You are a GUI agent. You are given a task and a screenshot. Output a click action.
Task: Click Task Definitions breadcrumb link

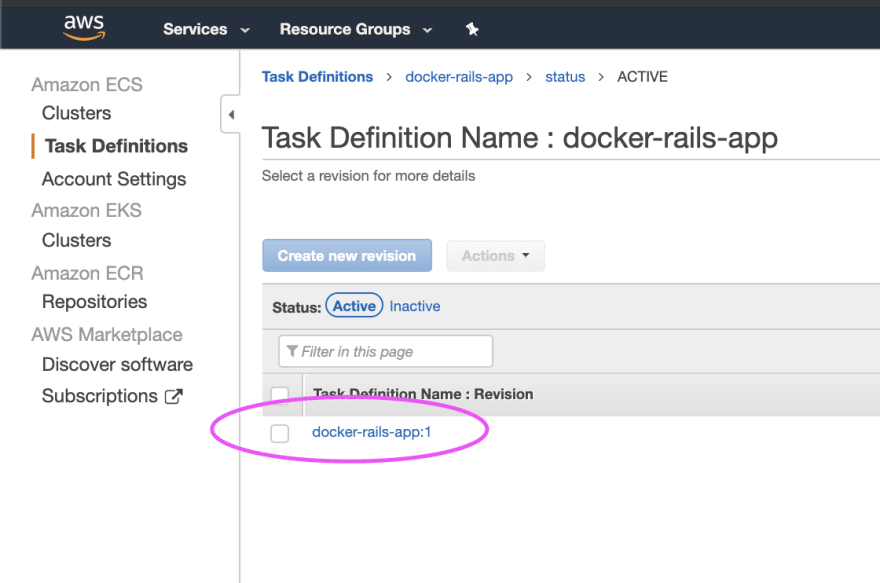[x=317, y=77]
